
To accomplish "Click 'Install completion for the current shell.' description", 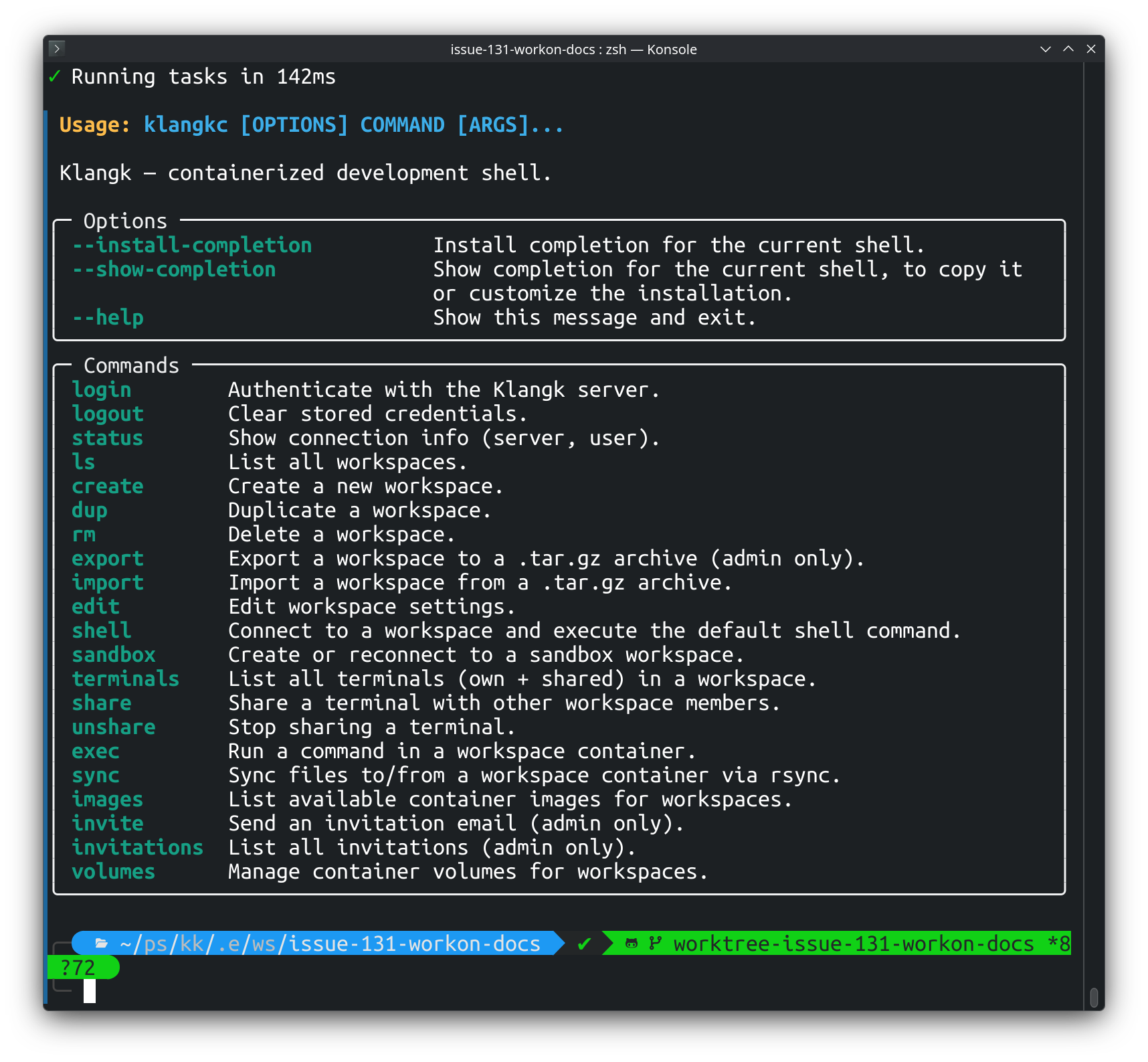I will tap(679, 245).
